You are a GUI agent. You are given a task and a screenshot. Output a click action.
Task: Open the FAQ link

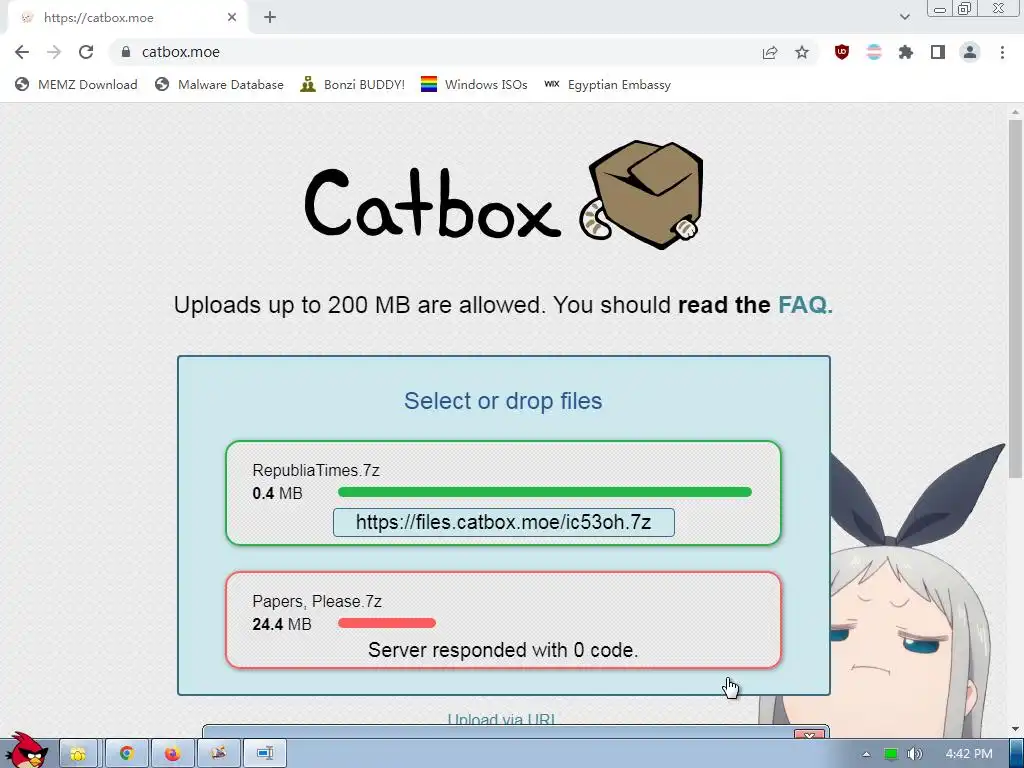(805, 305)
